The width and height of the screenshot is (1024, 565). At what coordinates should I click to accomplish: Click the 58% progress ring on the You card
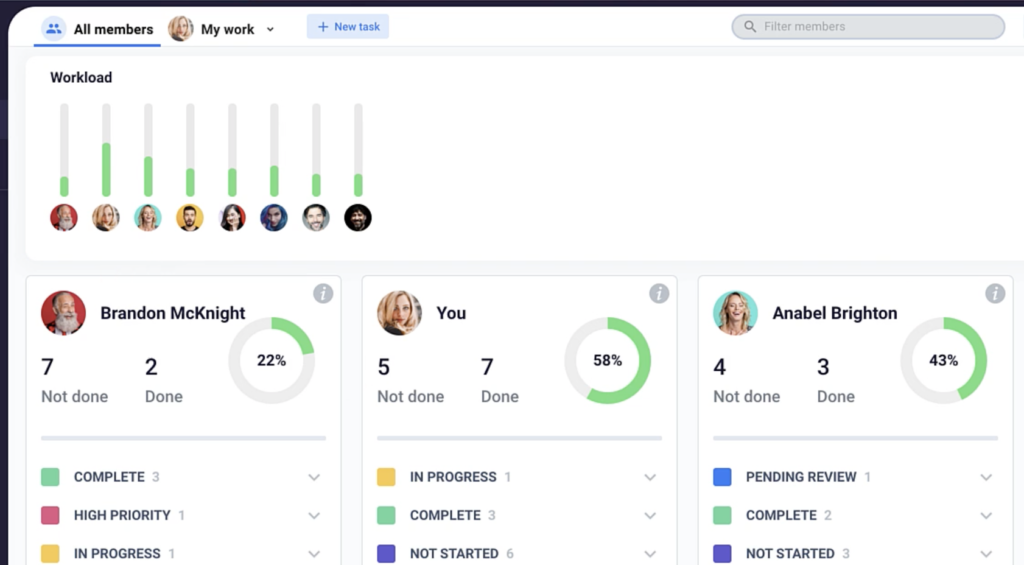[x=607, y=361]
